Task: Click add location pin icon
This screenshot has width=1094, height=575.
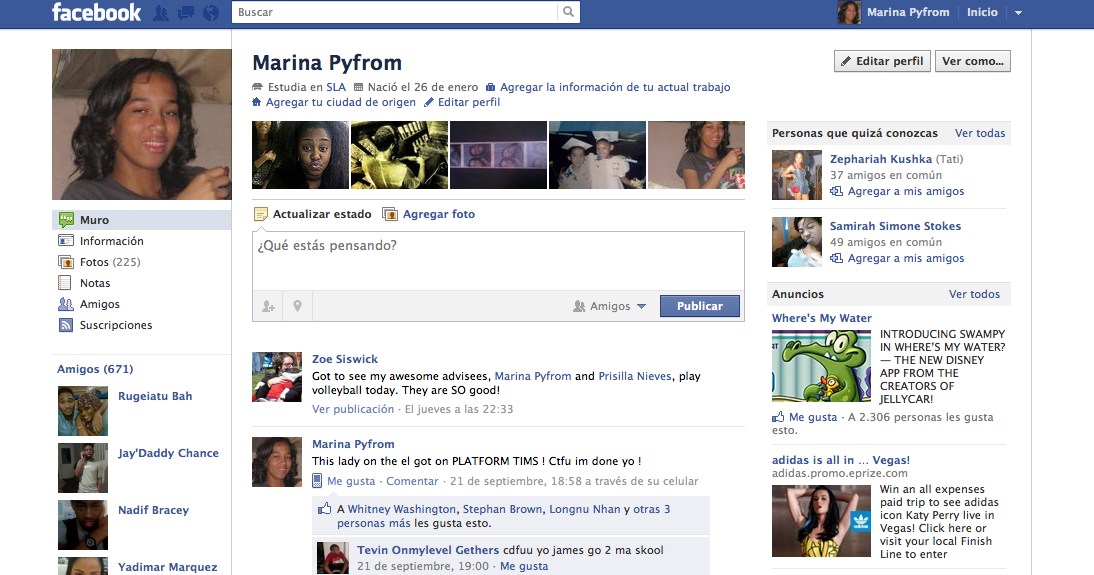Action: [x=296, y=306]
